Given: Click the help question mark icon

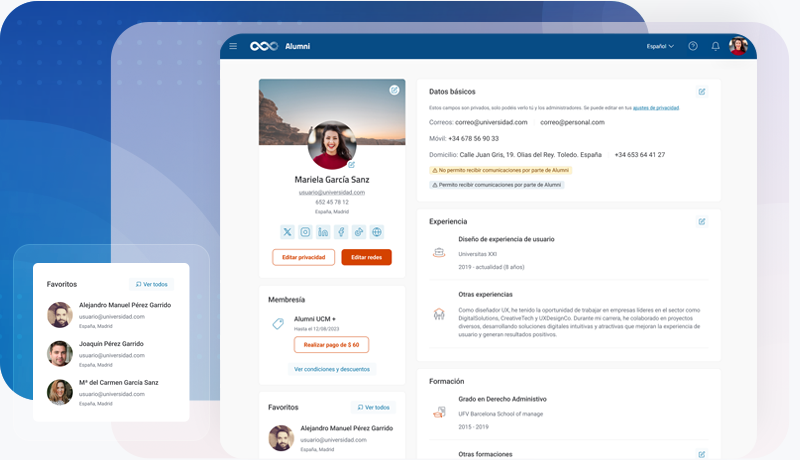Looking at the screenshot, I should (x=693, y=46).
